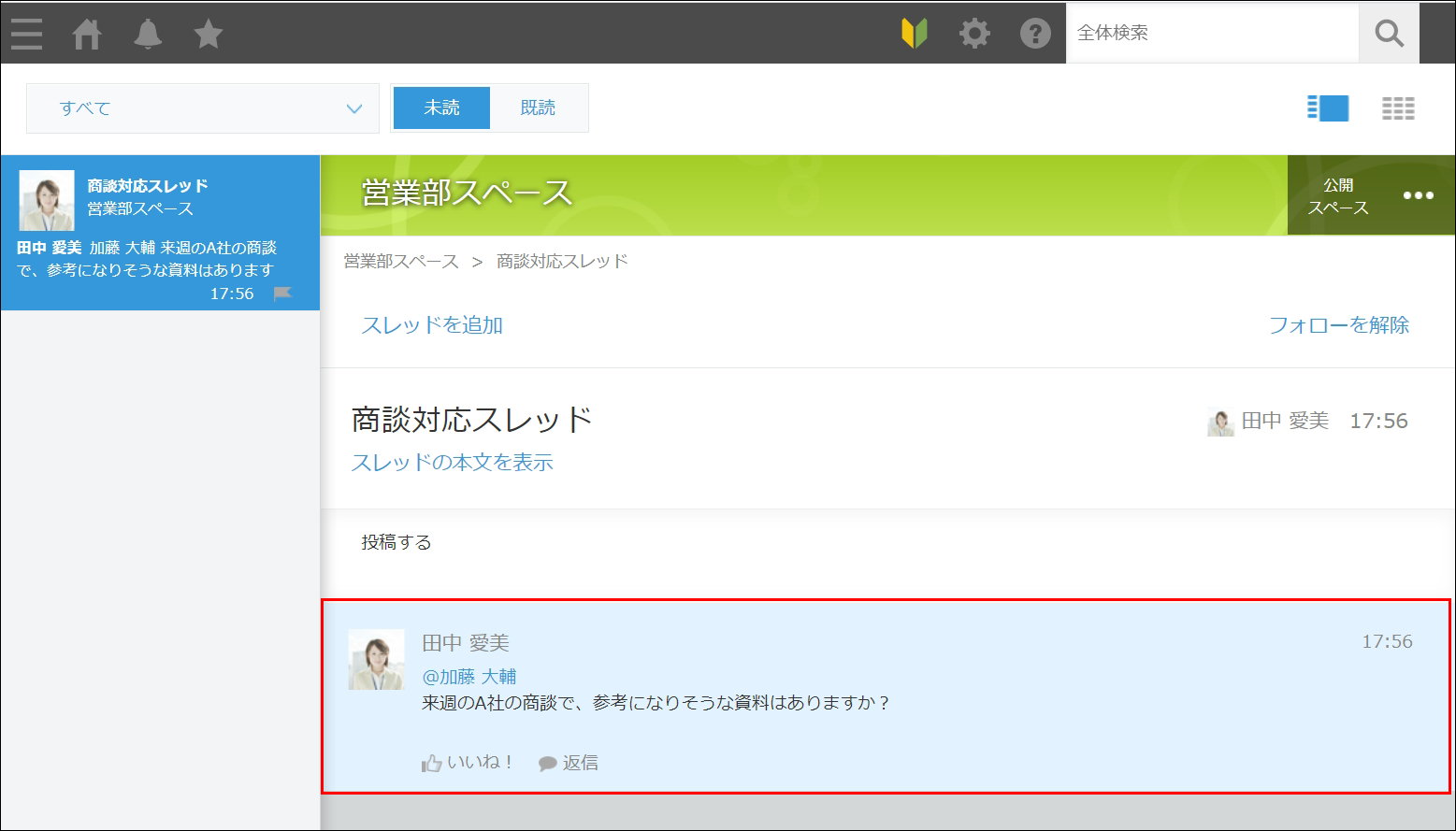Open the notifications bell icon
Screen dimensions: 1456x831
[148, 33]
